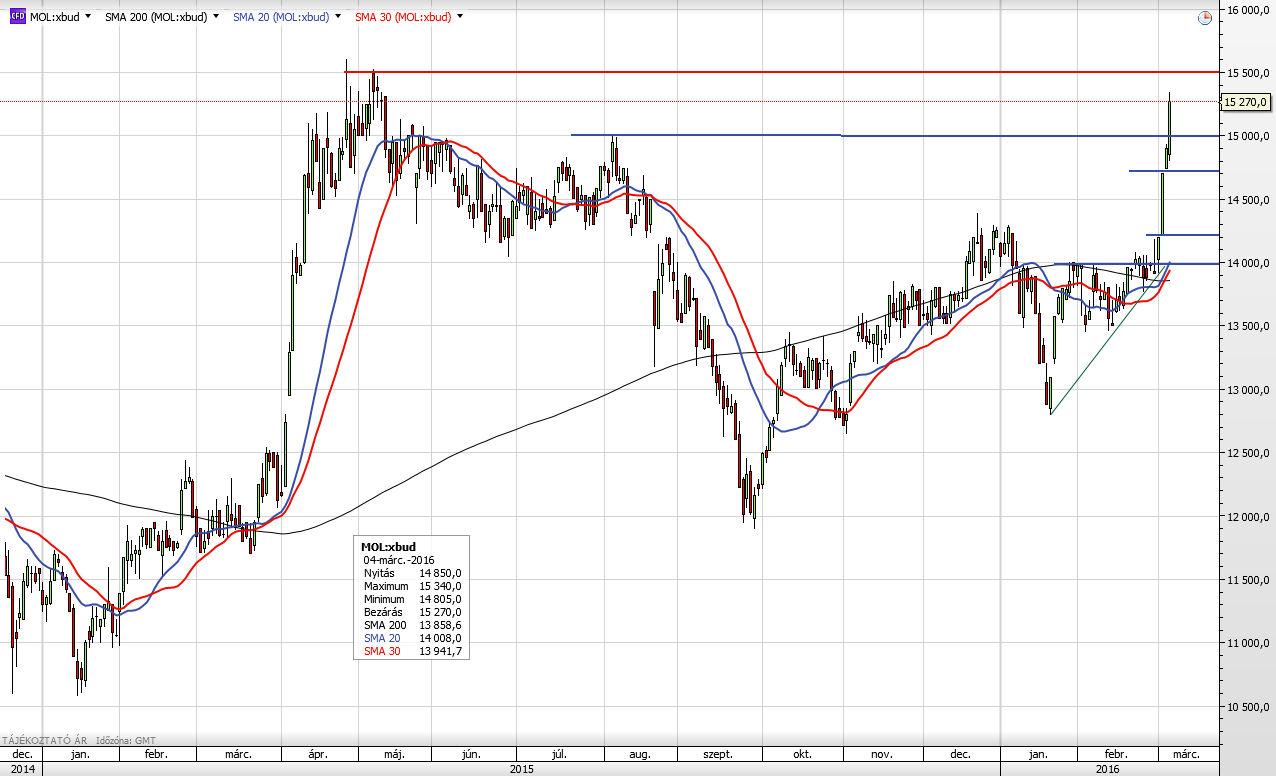1276x776 pixels.
Task: Open the red SMA 30 (MOL:xbud) dropdown
Action: pos(460,18)
